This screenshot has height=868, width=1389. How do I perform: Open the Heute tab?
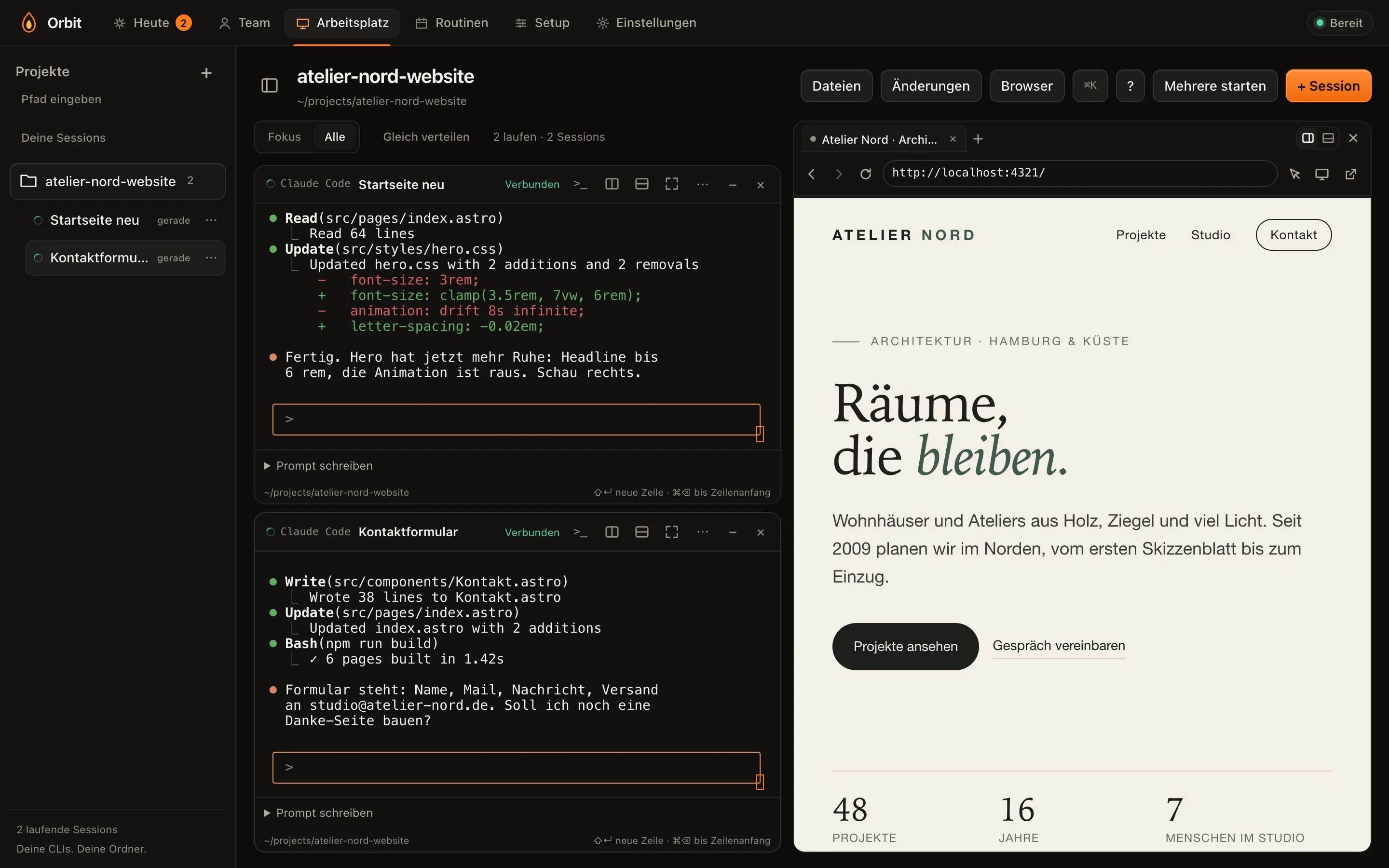[152, 23]
